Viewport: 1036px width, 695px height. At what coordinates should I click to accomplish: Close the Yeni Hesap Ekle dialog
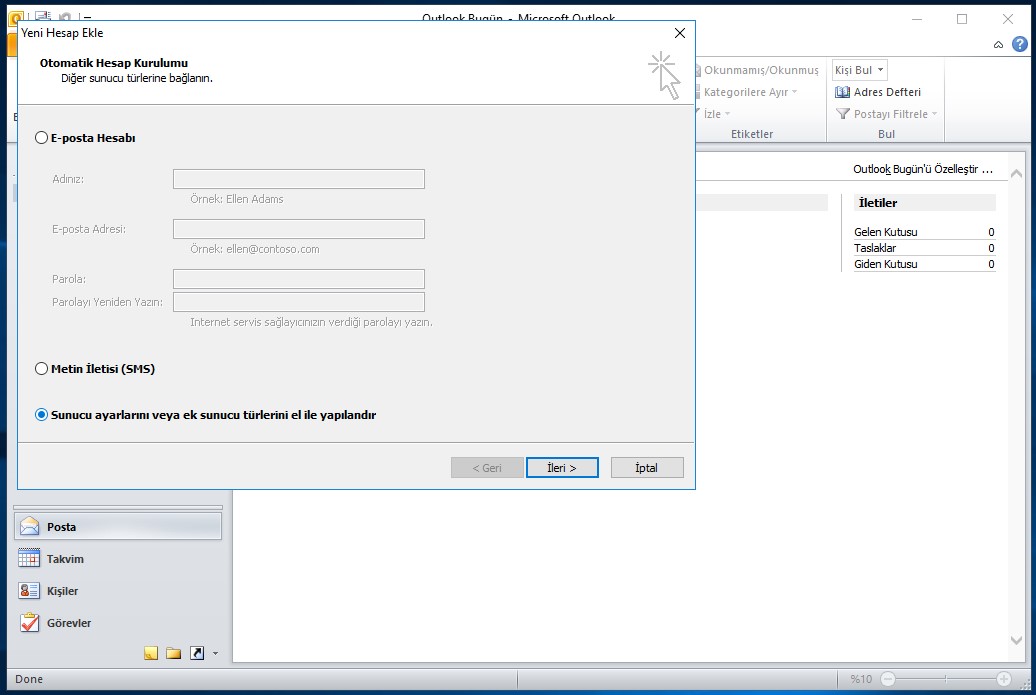click(679, 33)
